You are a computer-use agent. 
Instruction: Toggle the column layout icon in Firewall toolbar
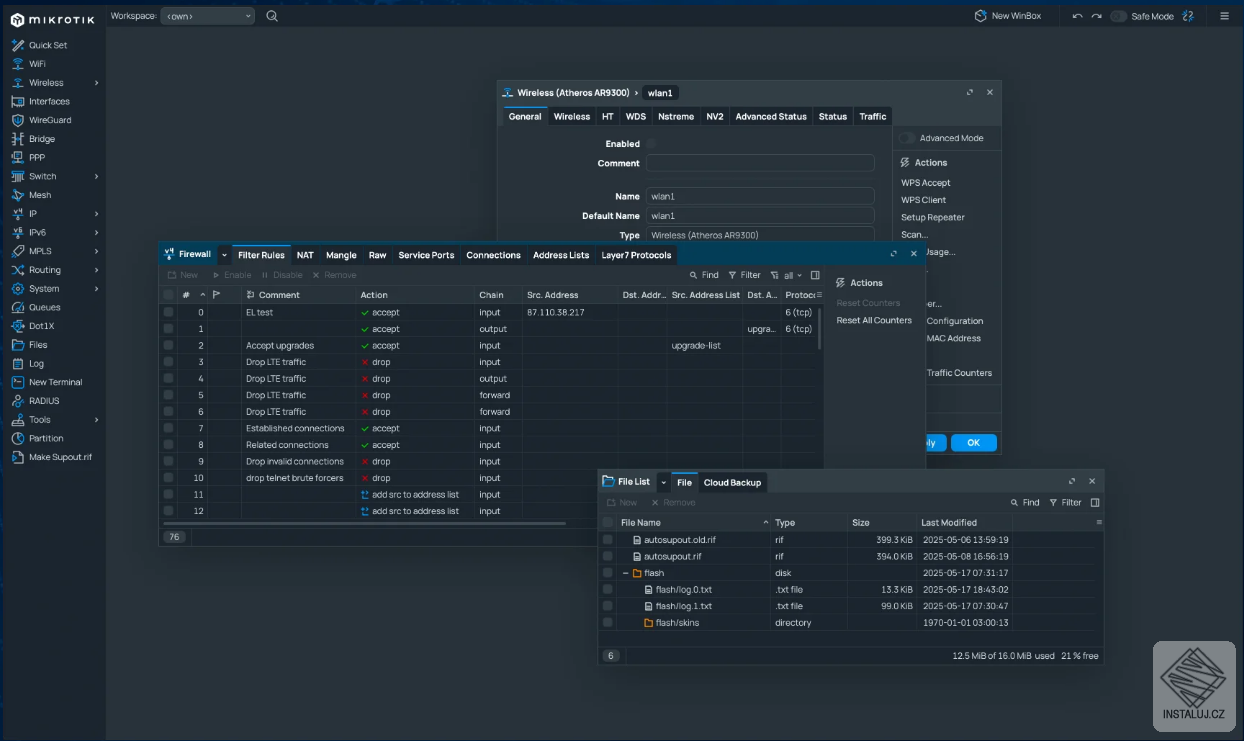815,275
